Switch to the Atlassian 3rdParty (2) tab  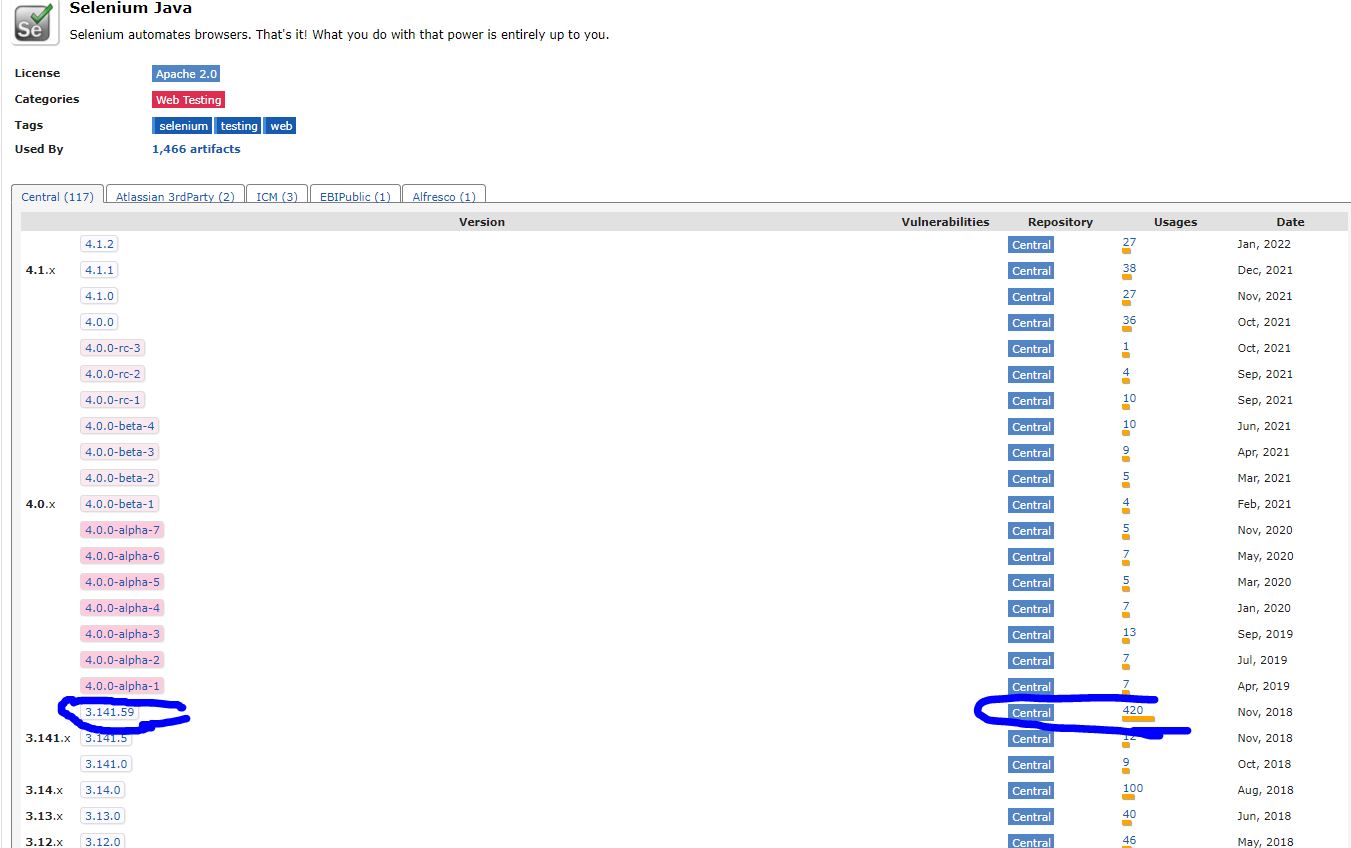[x=175, y=197]
